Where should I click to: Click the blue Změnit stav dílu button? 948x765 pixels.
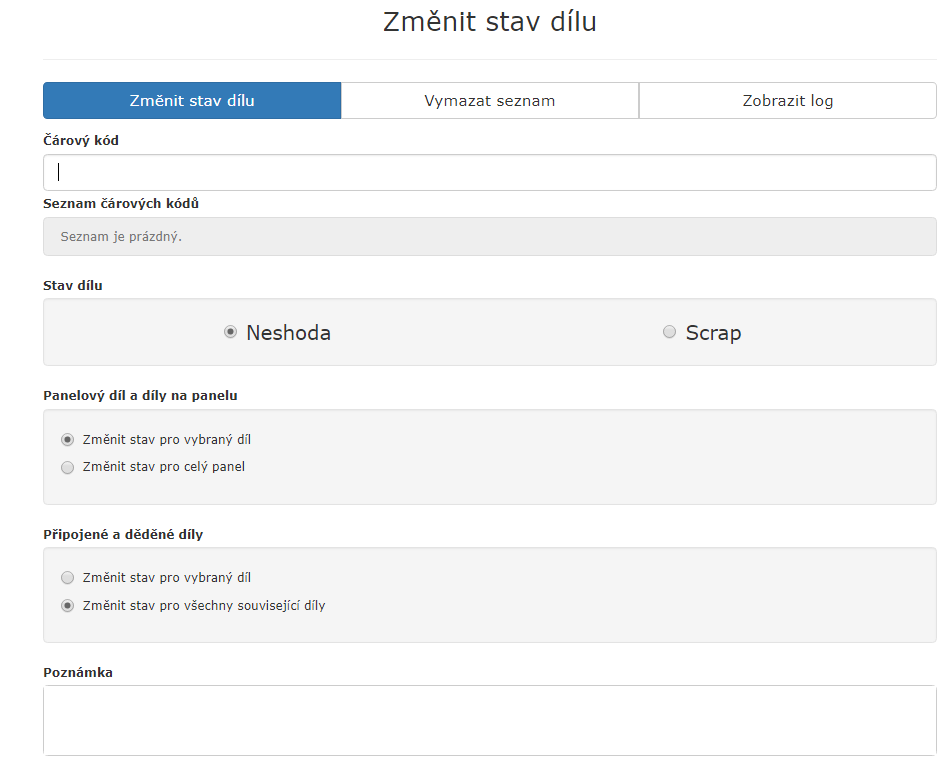[x=192, y=101]
